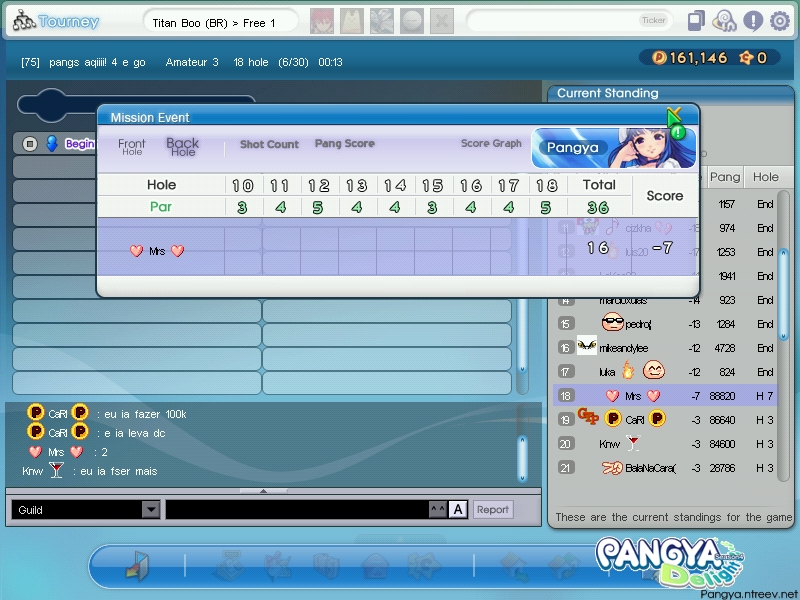Click the player list scrollbar down arrow
The height and width of the screenshot is (600, 800).
pos(522,368)
